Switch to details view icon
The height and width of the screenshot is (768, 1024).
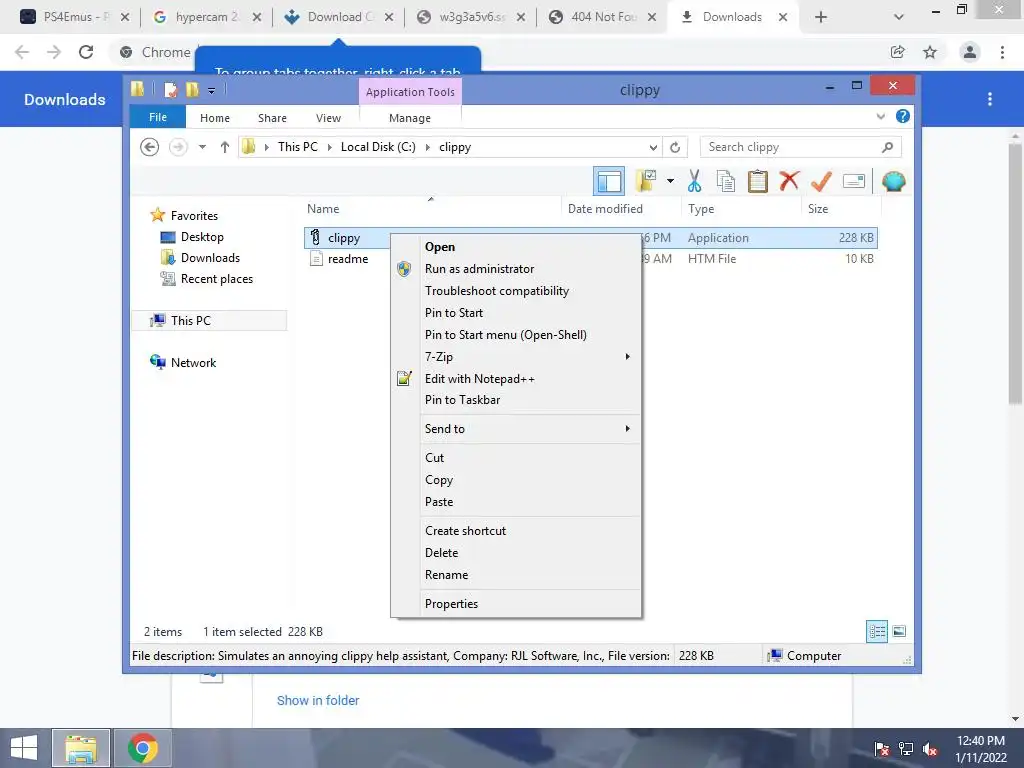pyautogui.click(x=877, y=632)
